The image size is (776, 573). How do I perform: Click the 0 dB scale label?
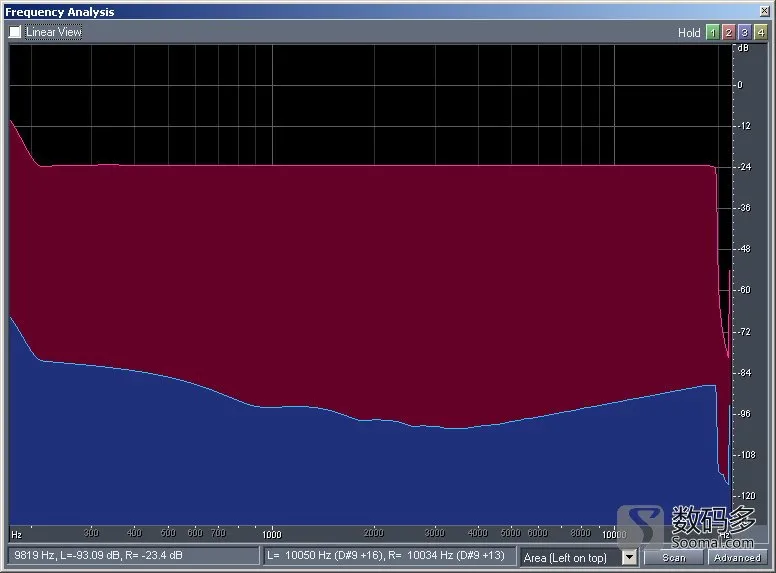[x=740, y=85]
